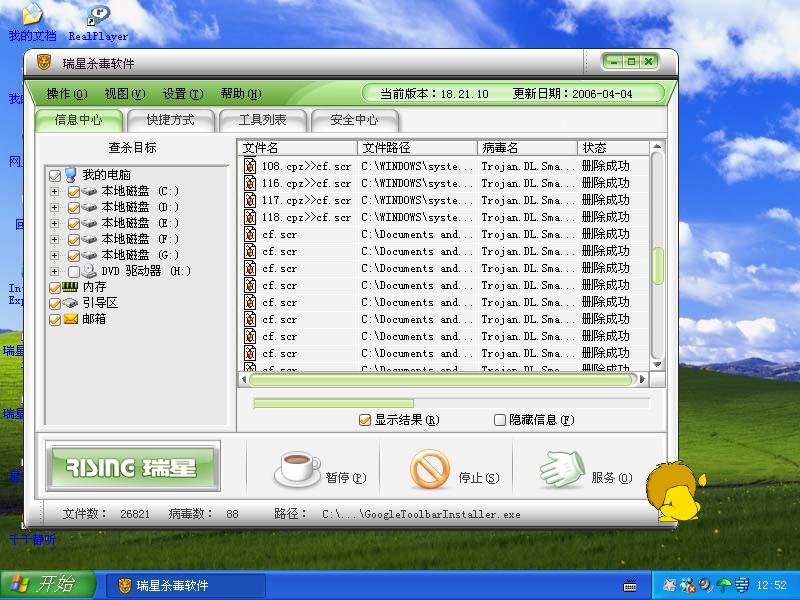Click the virus file icon for 108.cpz>>cf.scr
The image size is (800, 600).
(250, 166)
